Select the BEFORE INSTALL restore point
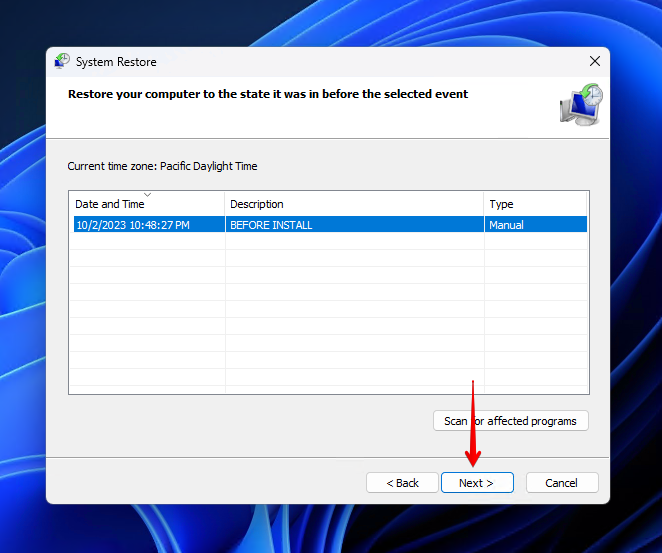 [271, 225]
